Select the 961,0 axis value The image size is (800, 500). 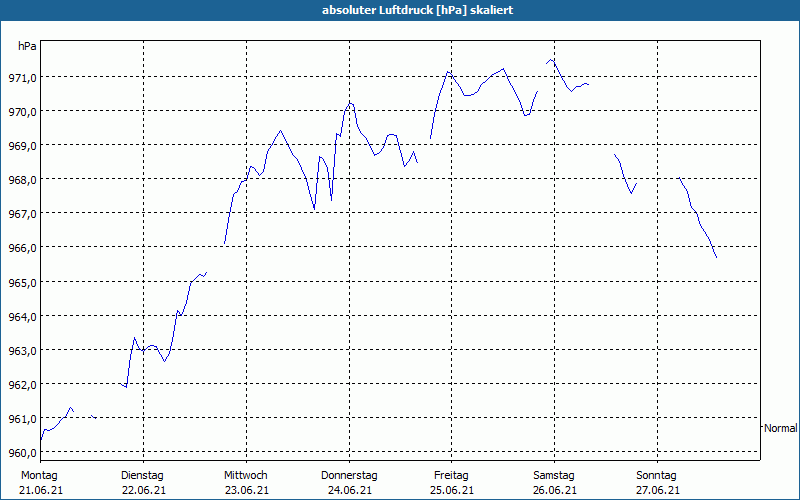[22, 419]
